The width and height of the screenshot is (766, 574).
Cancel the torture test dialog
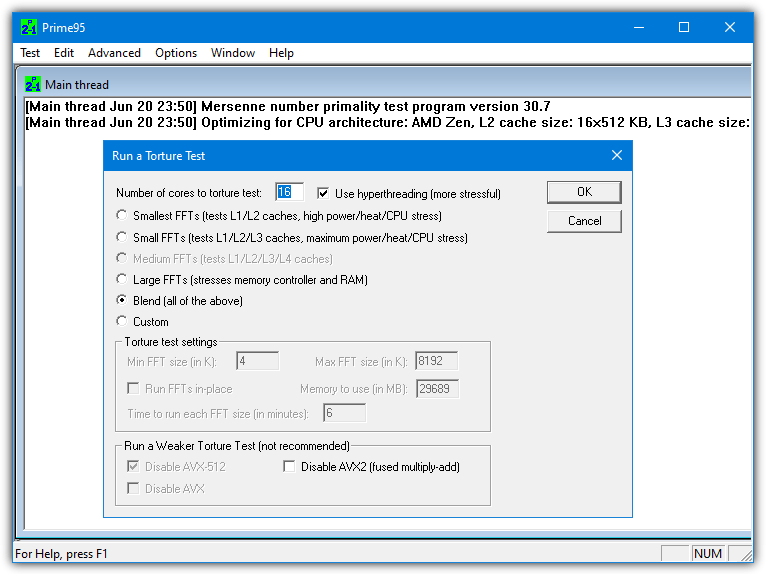(x=584, y=221)
